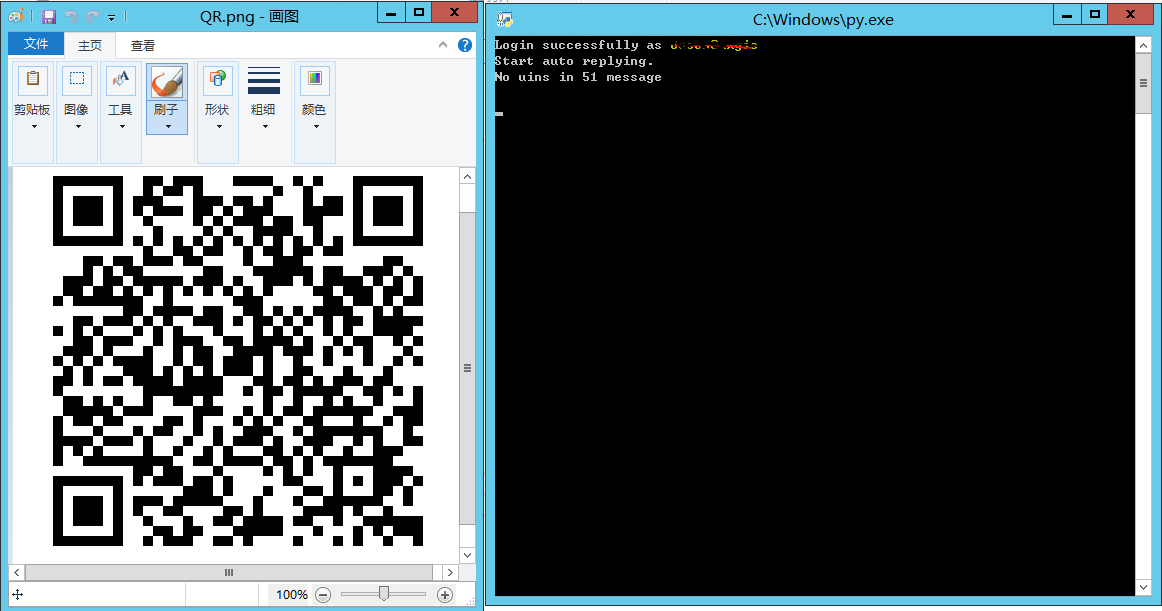The height and width of the screenshot is (611, 1162).
Task: Click 'Login successfully as' console line
Action: point(578,45)
